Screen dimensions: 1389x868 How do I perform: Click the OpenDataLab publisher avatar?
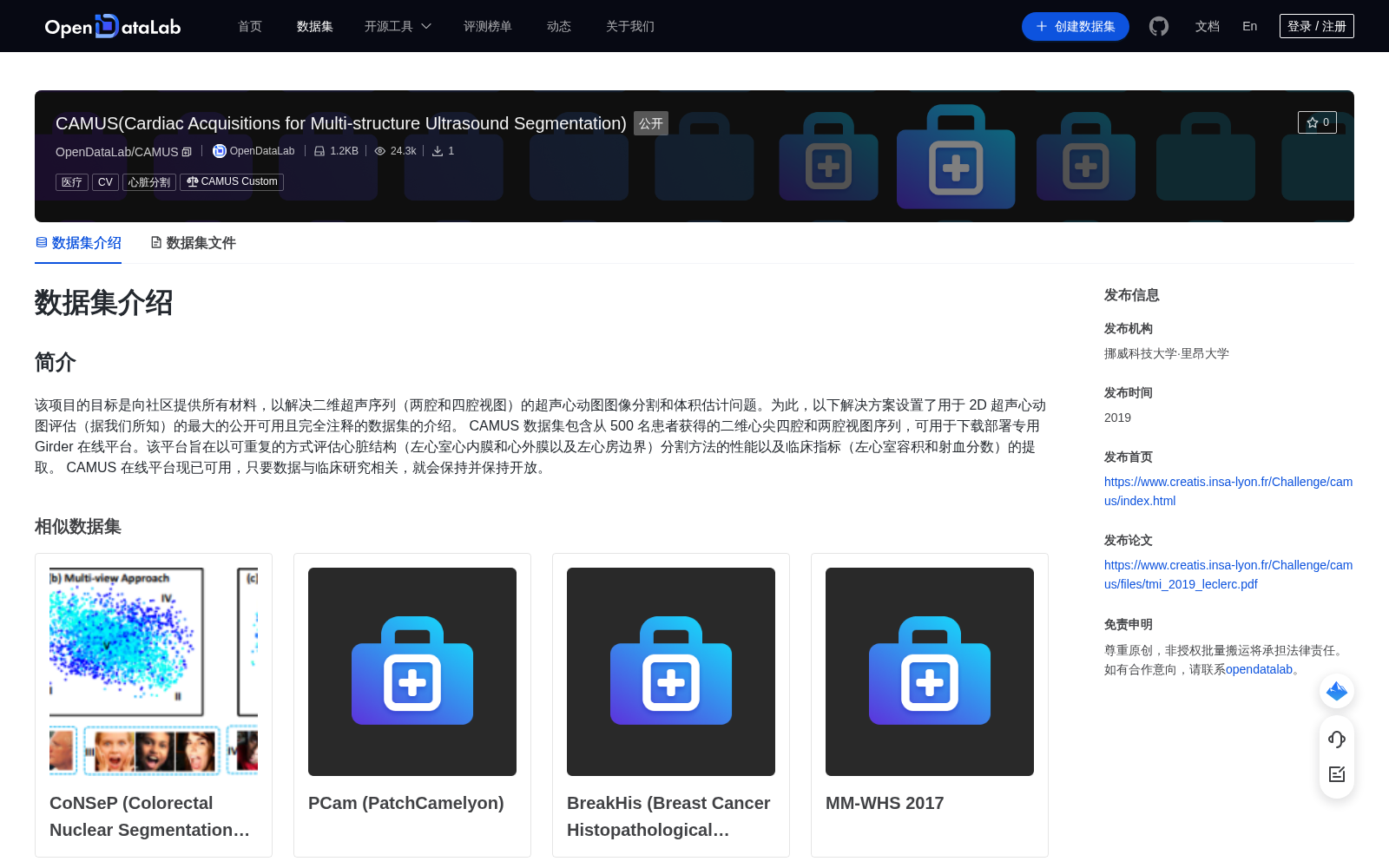tap(220, 151)
